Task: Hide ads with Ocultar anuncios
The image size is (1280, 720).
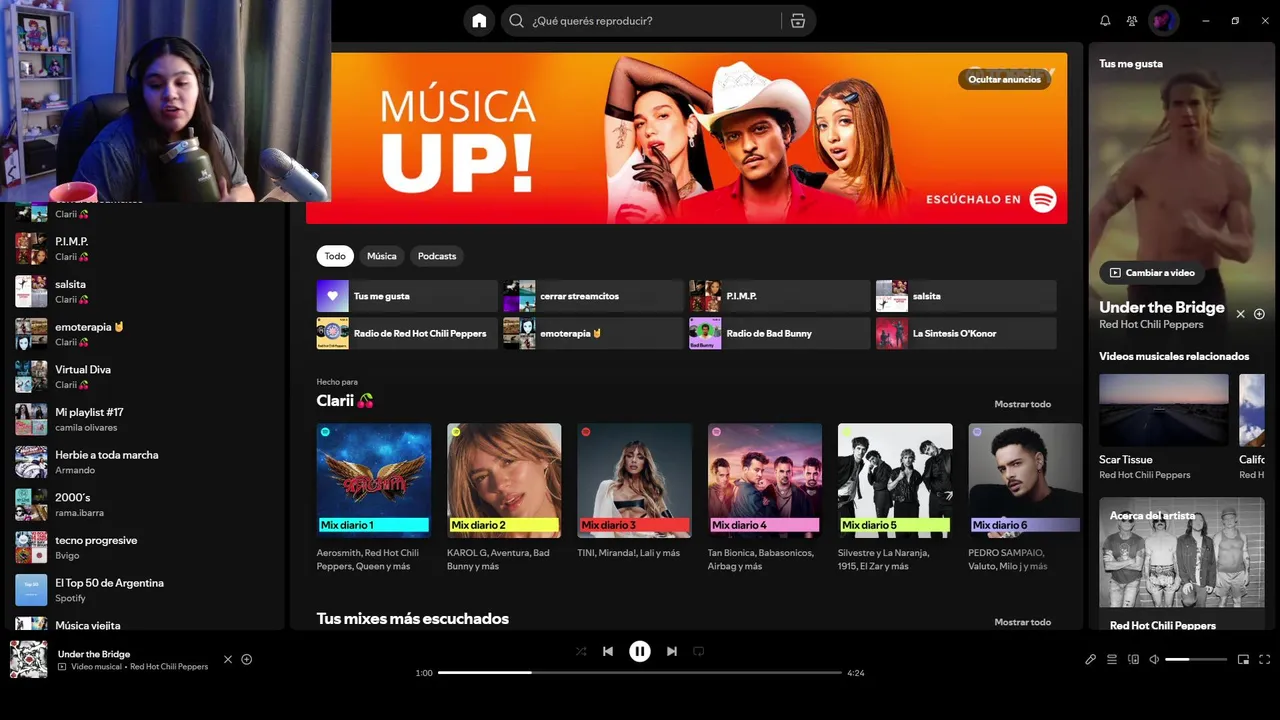Action: 1004,79
